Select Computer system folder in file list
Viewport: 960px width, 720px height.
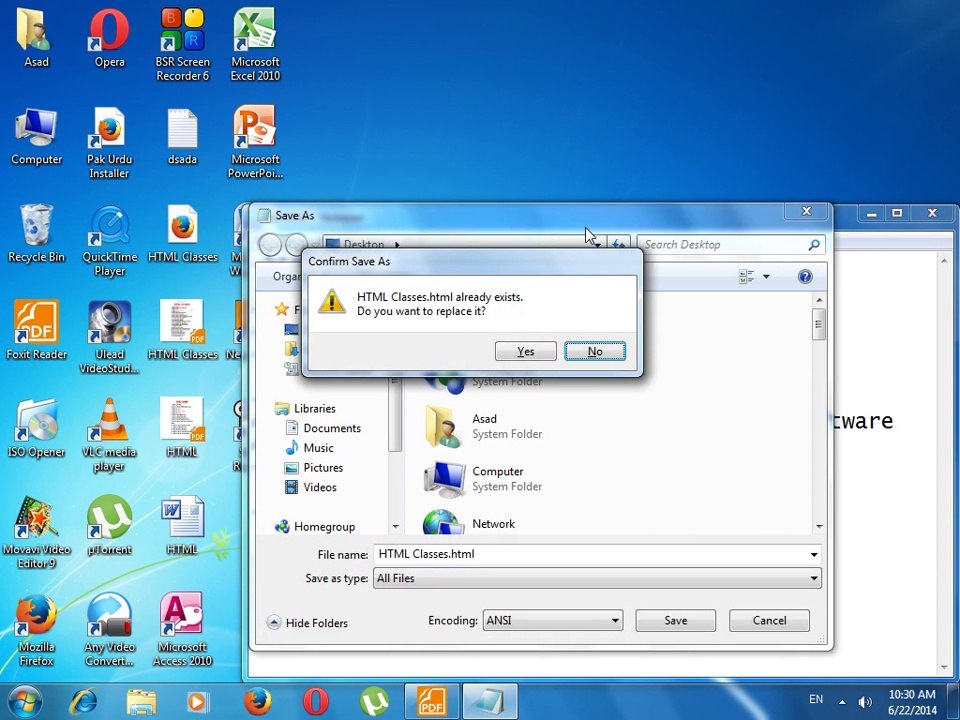pos(484,479)
